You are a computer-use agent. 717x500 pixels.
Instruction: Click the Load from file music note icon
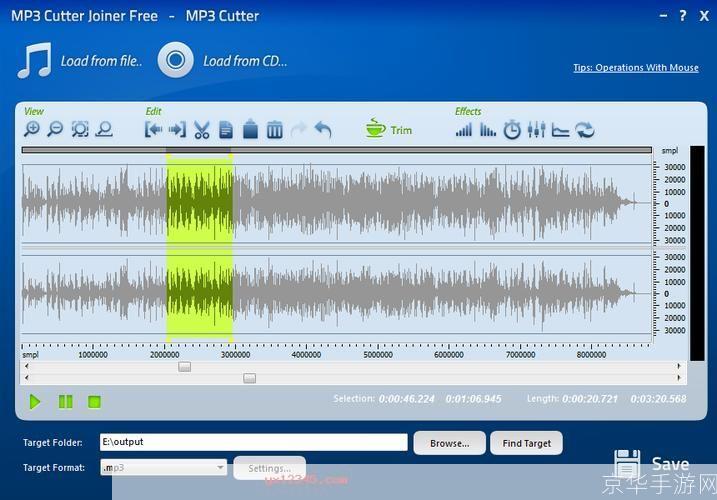pyautogui.click(x=34, y=60)
